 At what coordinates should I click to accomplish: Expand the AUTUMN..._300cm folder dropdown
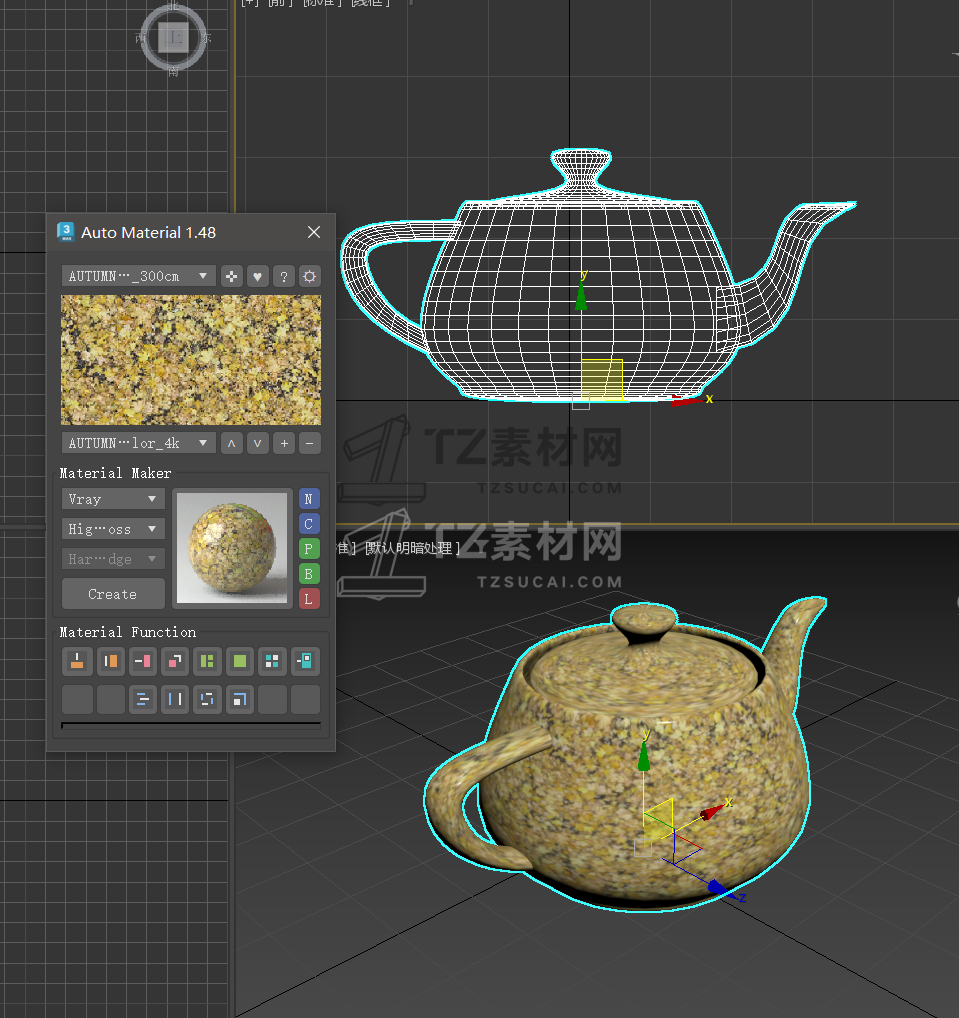(138, 276)
